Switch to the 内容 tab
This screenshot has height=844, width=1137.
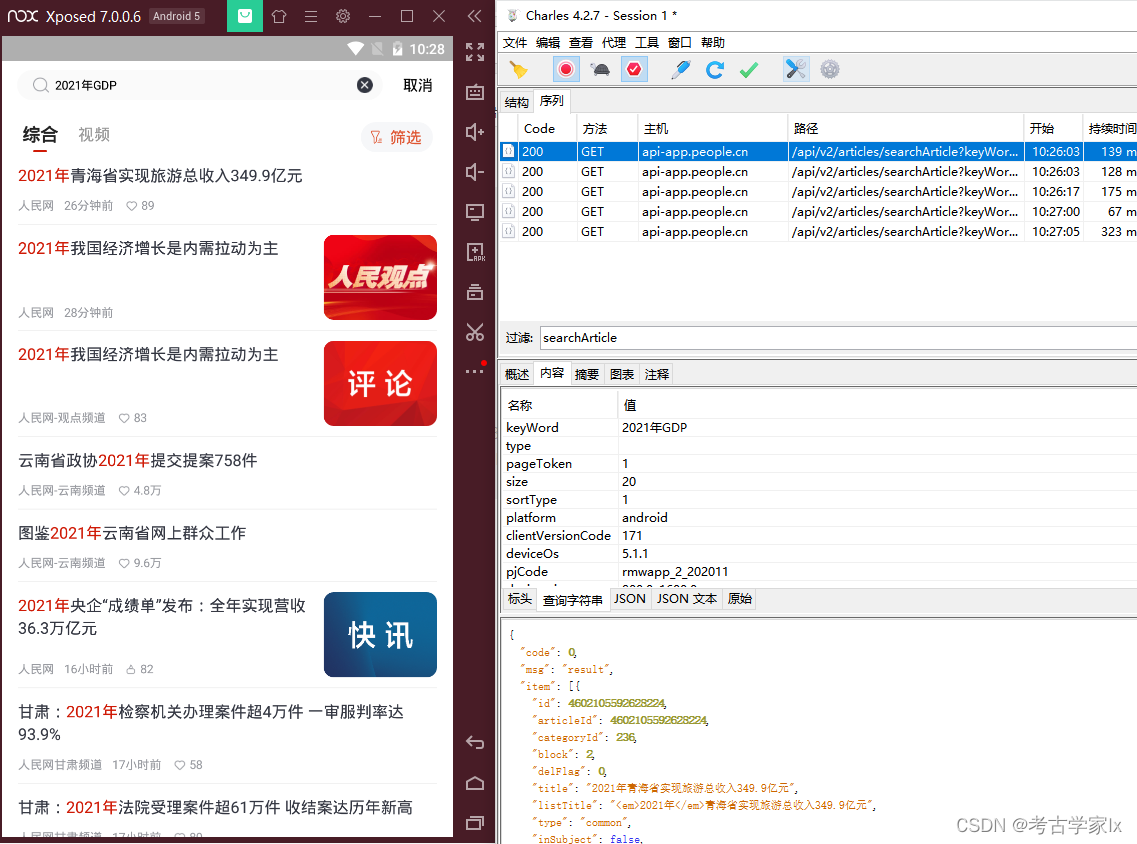552,373
